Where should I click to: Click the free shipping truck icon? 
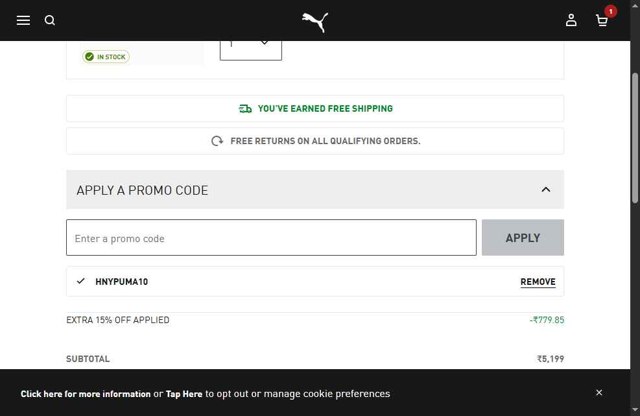click(245, 109)
